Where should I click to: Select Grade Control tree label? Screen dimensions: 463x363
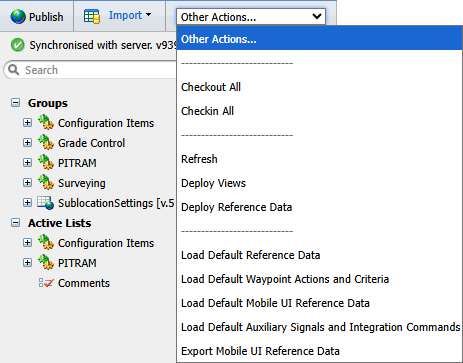(x=91, y=143)
